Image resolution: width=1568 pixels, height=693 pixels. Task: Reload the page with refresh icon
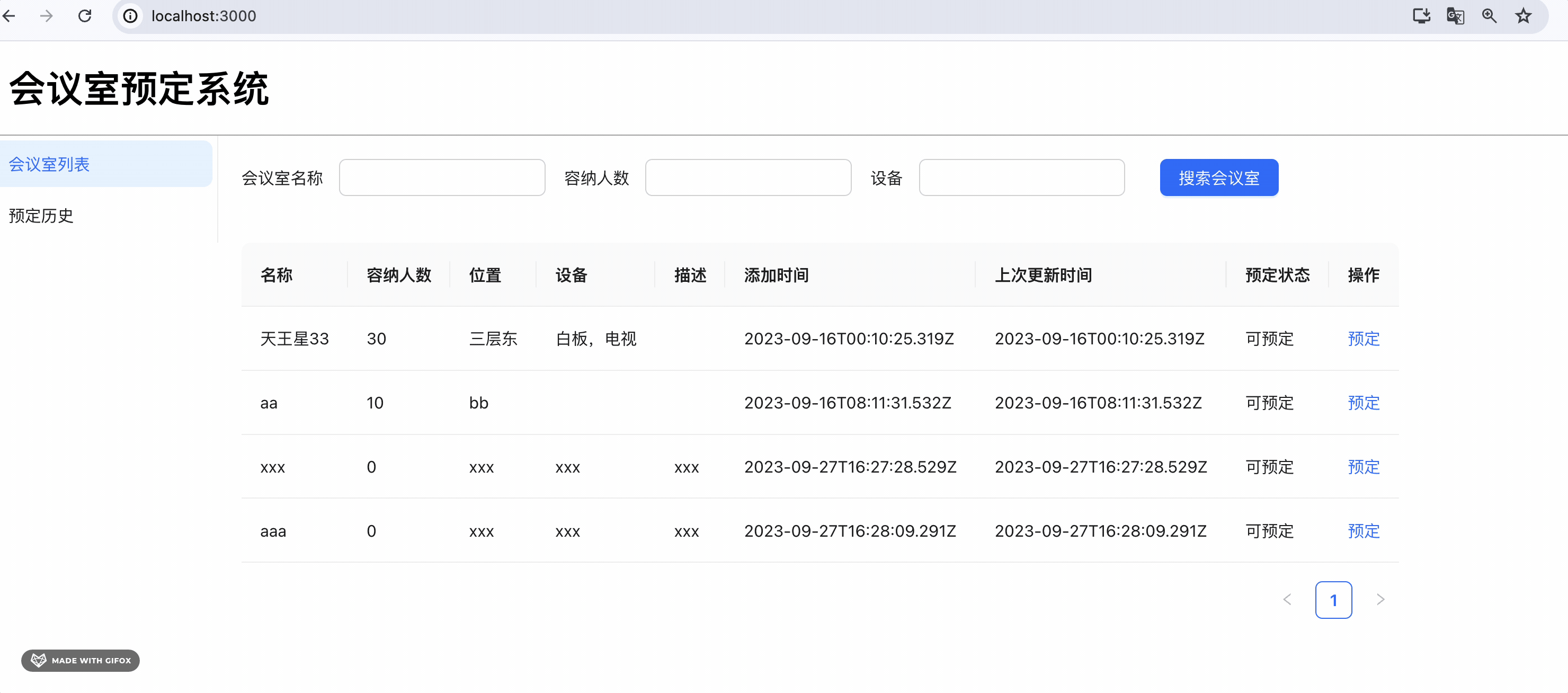[x=85, y=16]
